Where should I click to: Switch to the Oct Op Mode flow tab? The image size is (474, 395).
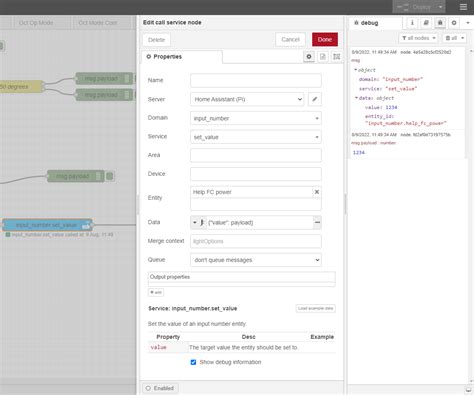pyautogui.click(x=36, y=23)
